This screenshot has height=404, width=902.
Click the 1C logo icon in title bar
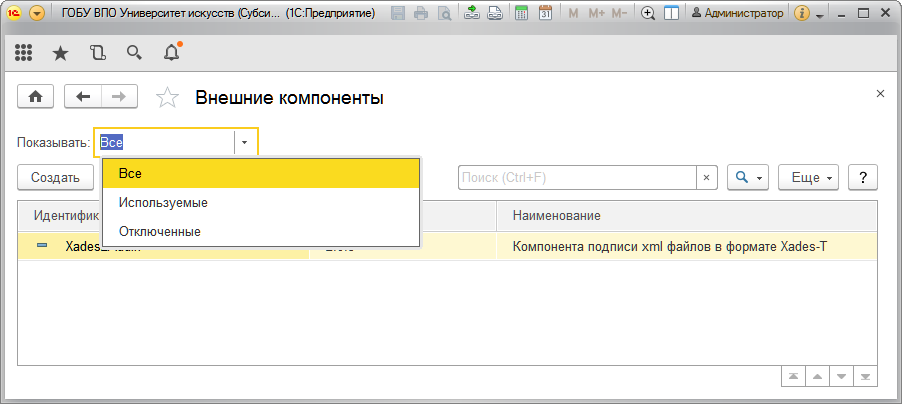click(16, 13)
